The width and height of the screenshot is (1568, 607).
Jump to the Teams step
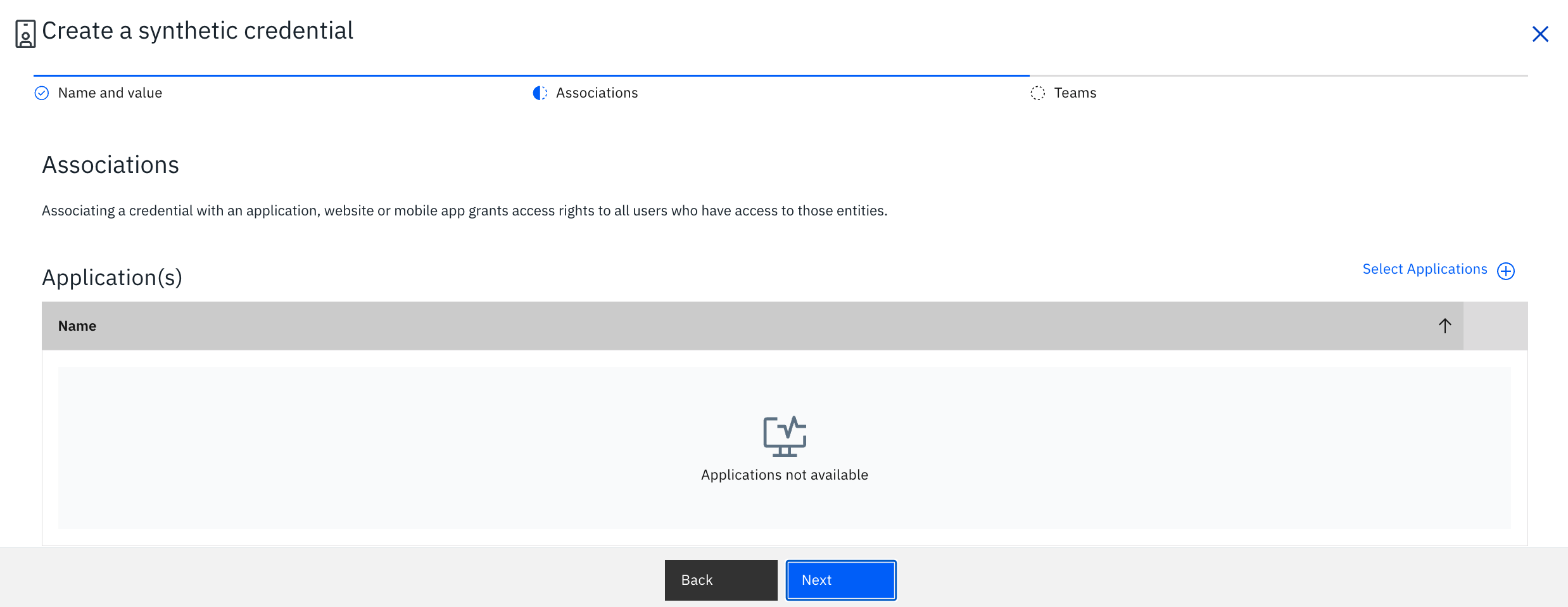coord(1075,93)
